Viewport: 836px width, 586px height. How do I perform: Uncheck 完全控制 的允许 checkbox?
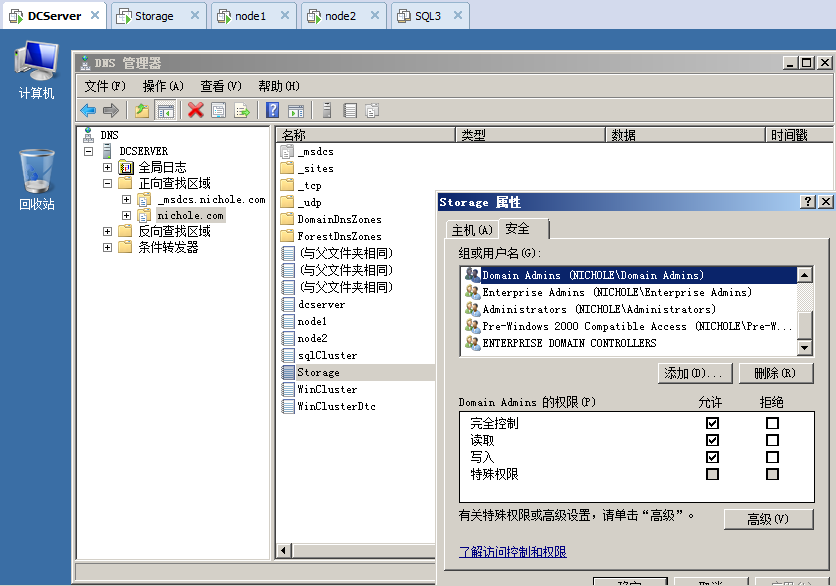point(712,423)
